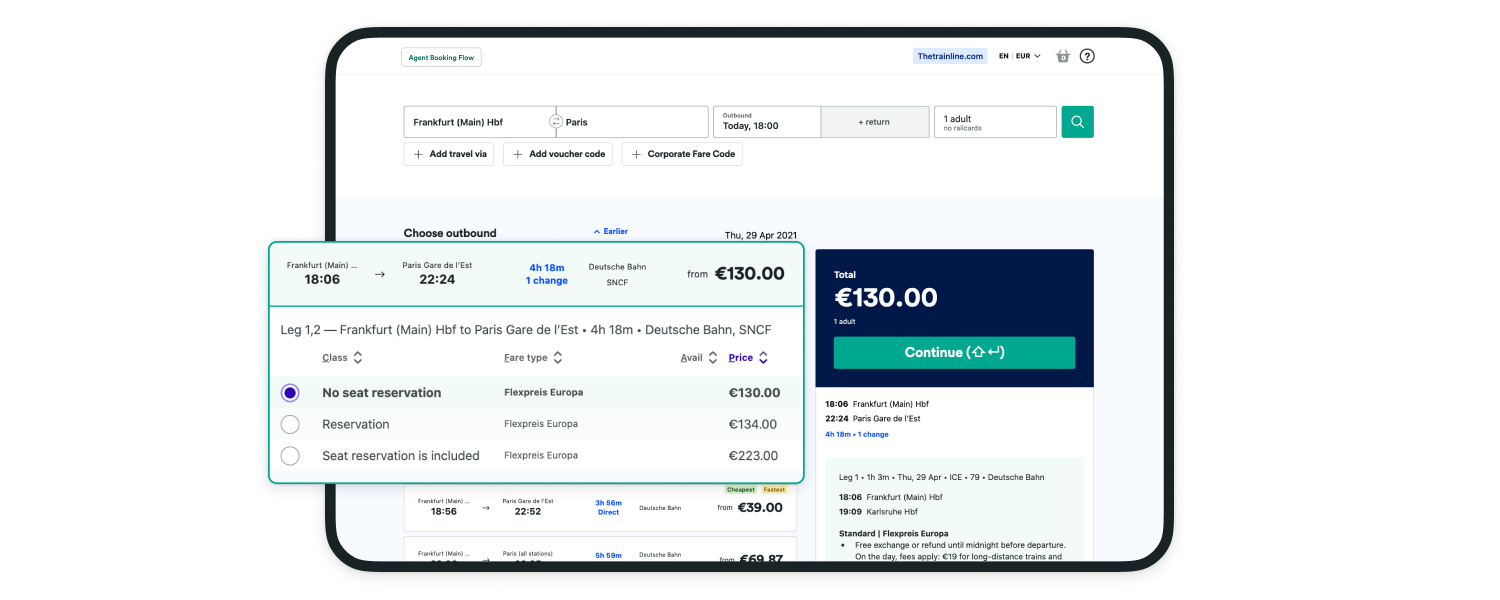Click plus icon for Corporate Fare Code
Screen dimensions: 1500x600
tap(636, 154)
